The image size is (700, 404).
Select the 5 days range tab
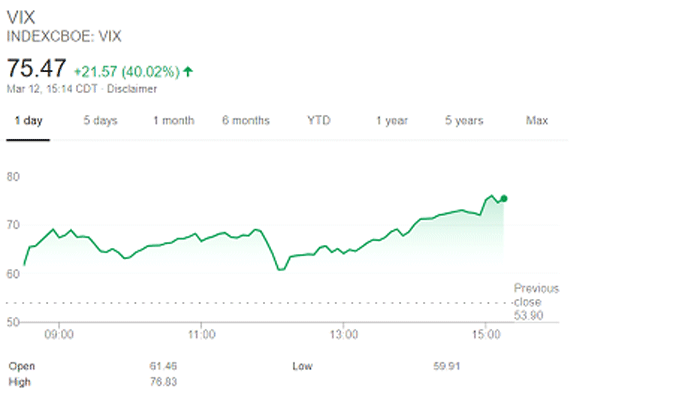99,121
